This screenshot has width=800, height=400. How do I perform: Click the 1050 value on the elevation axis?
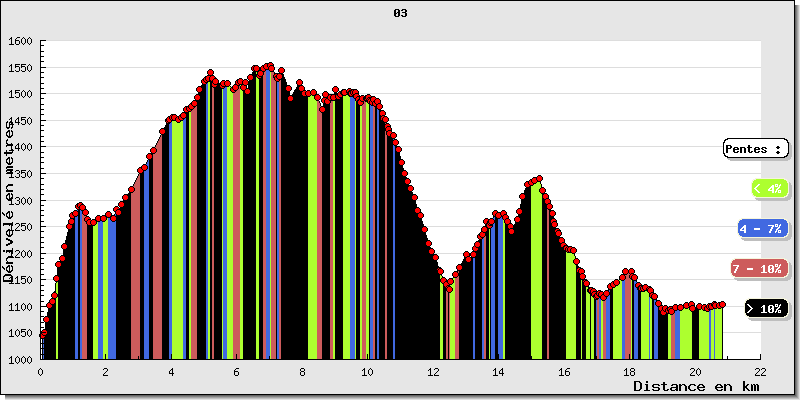(20, 333)
